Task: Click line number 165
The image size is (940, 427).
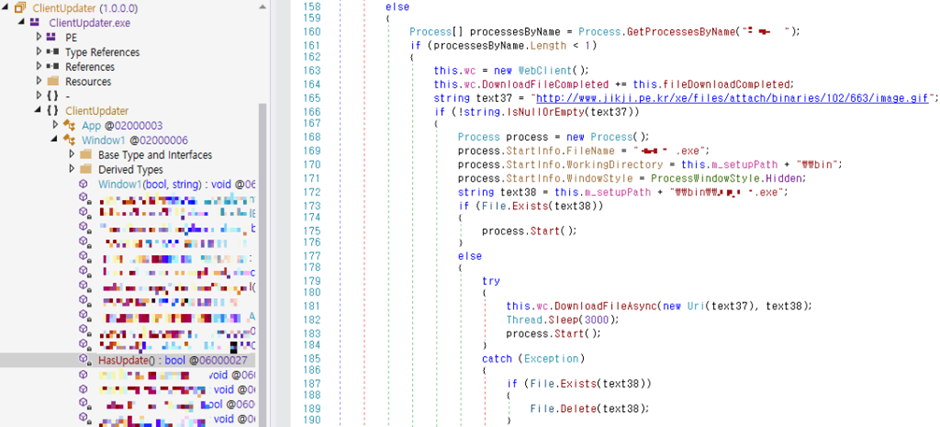Action: tap(313, 98)
